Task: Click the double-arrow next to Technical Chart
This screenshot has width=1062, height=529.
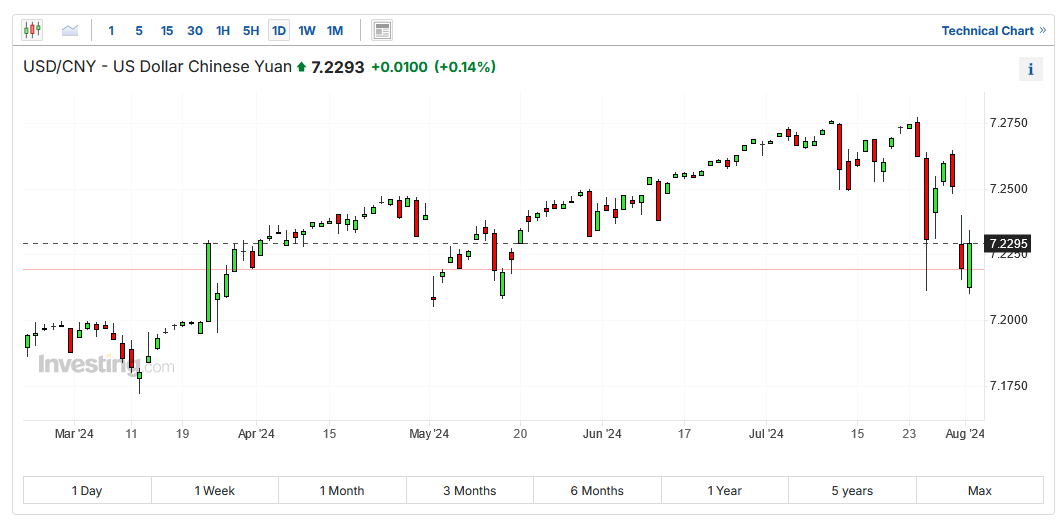Action: [1043, 30]
